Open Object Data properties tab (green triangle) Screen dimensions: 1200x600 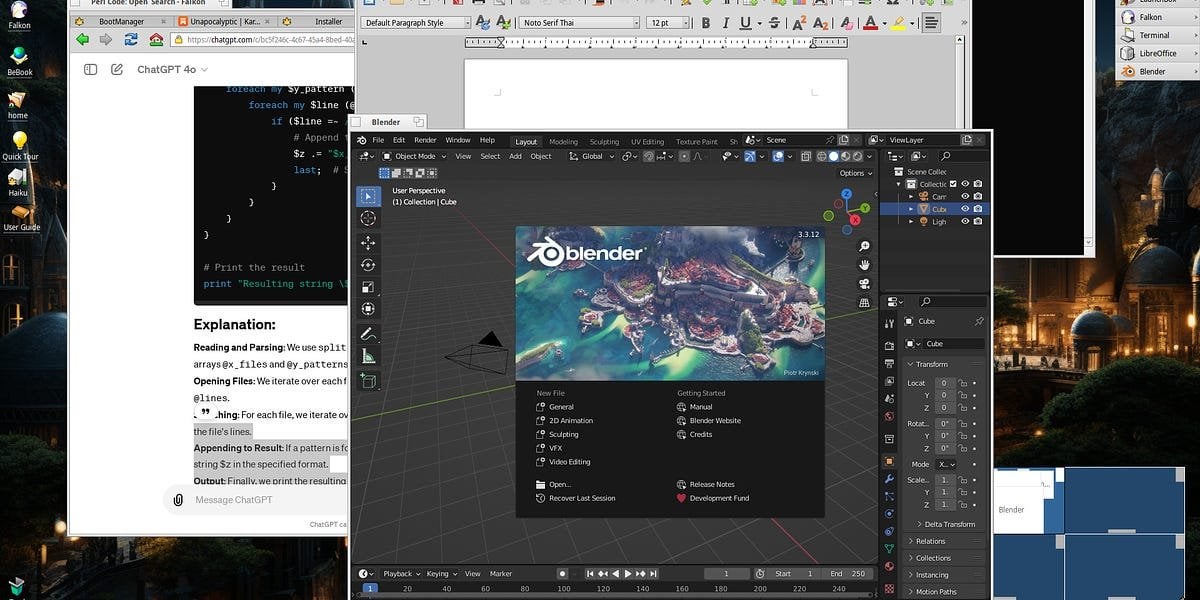click(x=889, y=549)
